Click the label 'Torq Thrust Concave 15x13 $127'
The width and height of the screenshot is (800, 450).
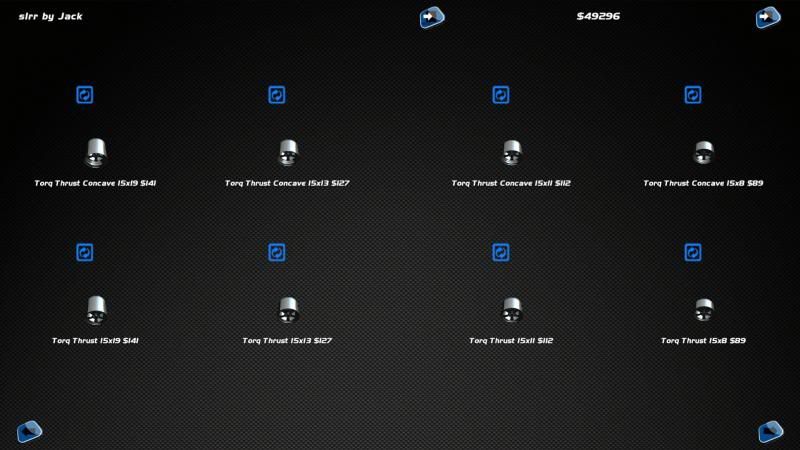pyautogui.click(x=287, y=183)
